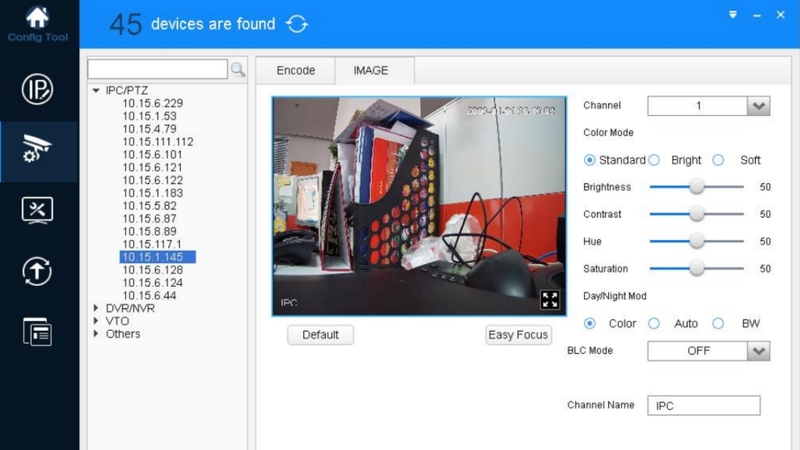Select Standard color mode
The image size is (800, 450).
pyautogui.click(x=589, y=160)
